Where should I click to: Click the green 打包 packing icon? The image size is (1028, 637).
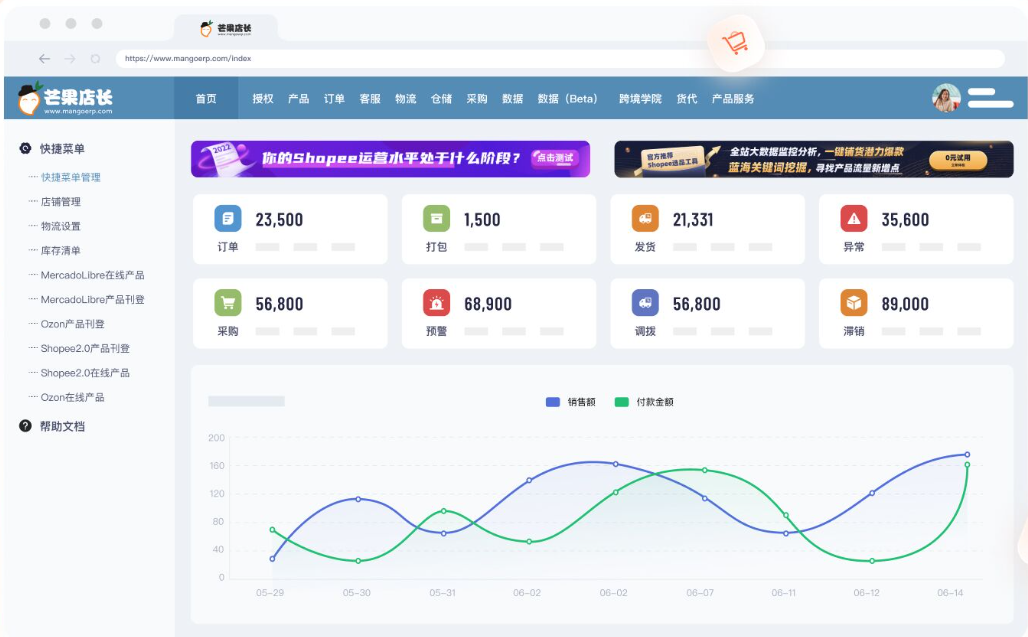coord(436,218)
